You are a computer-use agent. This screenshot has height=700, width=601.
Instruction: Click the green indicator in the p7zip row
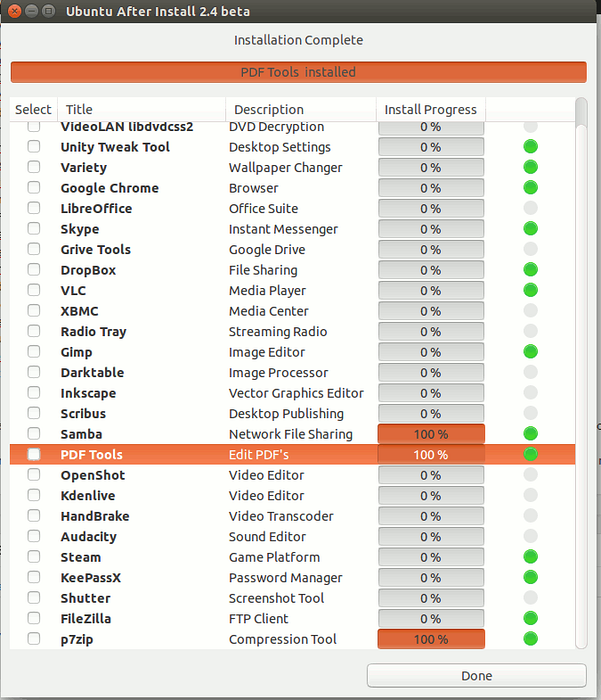530,639
